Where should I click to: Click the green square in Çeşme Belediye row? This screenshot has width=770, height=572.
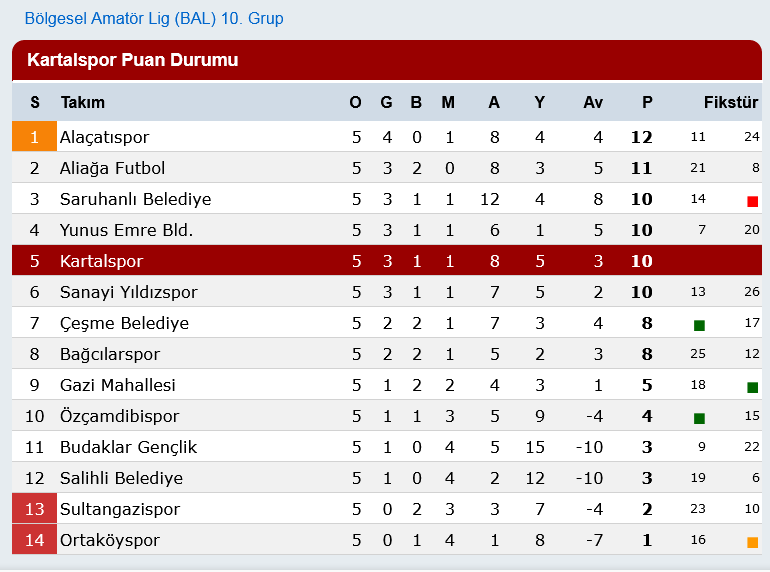pos(699,325)
